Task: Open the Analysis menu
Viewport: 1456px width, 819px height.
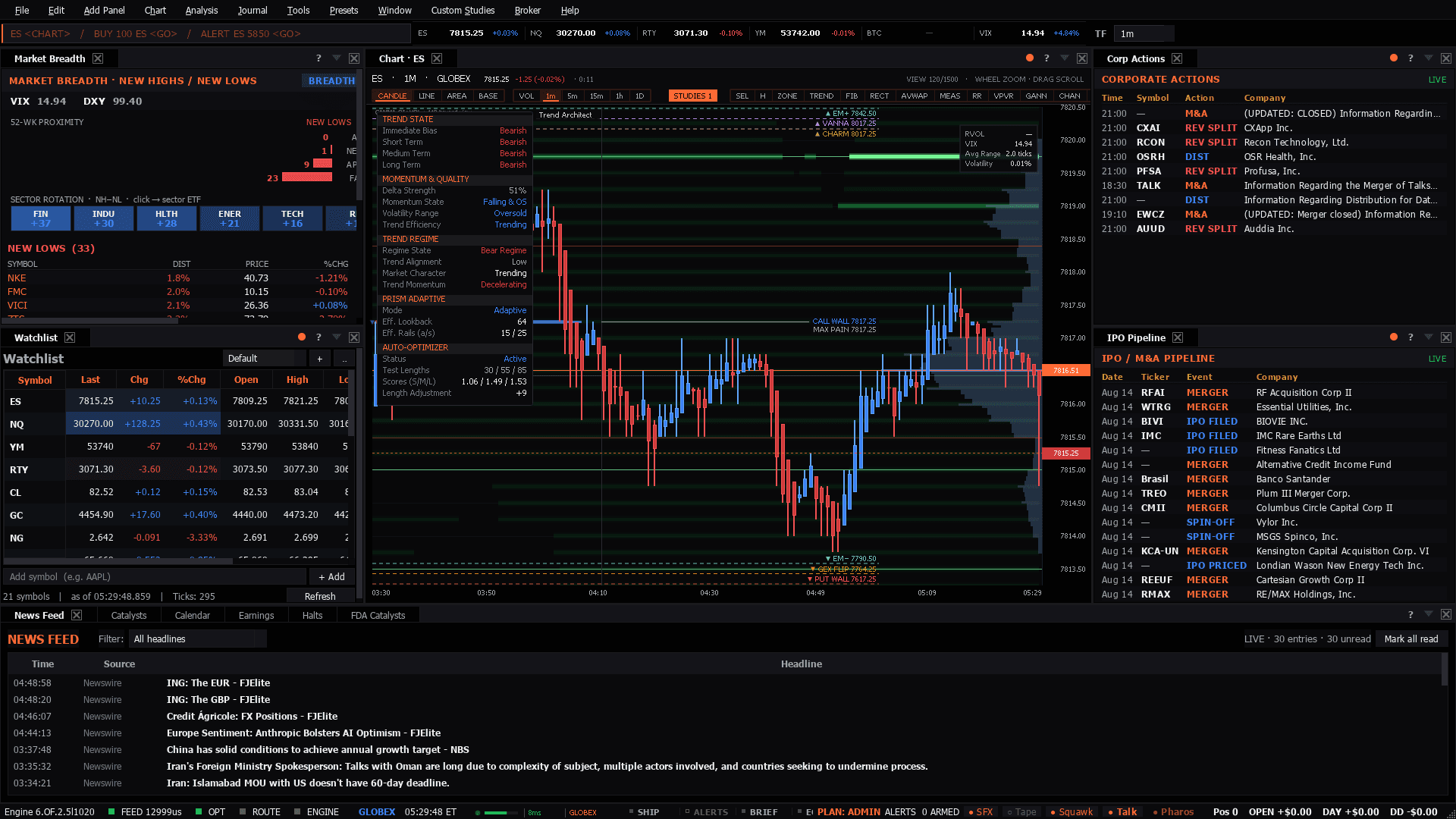Action: click(x=201, y=10)
